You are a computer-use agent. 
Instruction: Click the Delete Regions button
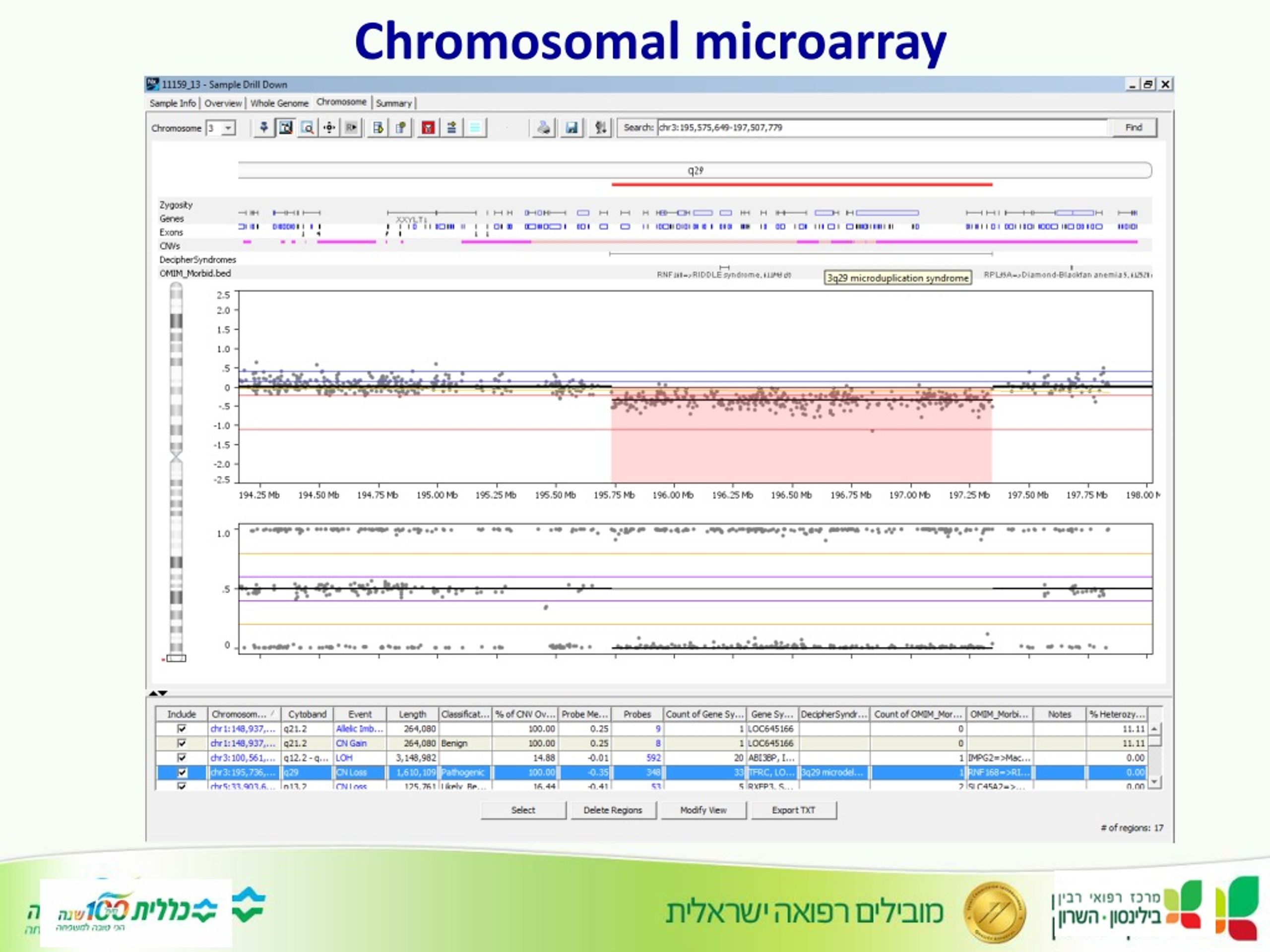point(613,810)
